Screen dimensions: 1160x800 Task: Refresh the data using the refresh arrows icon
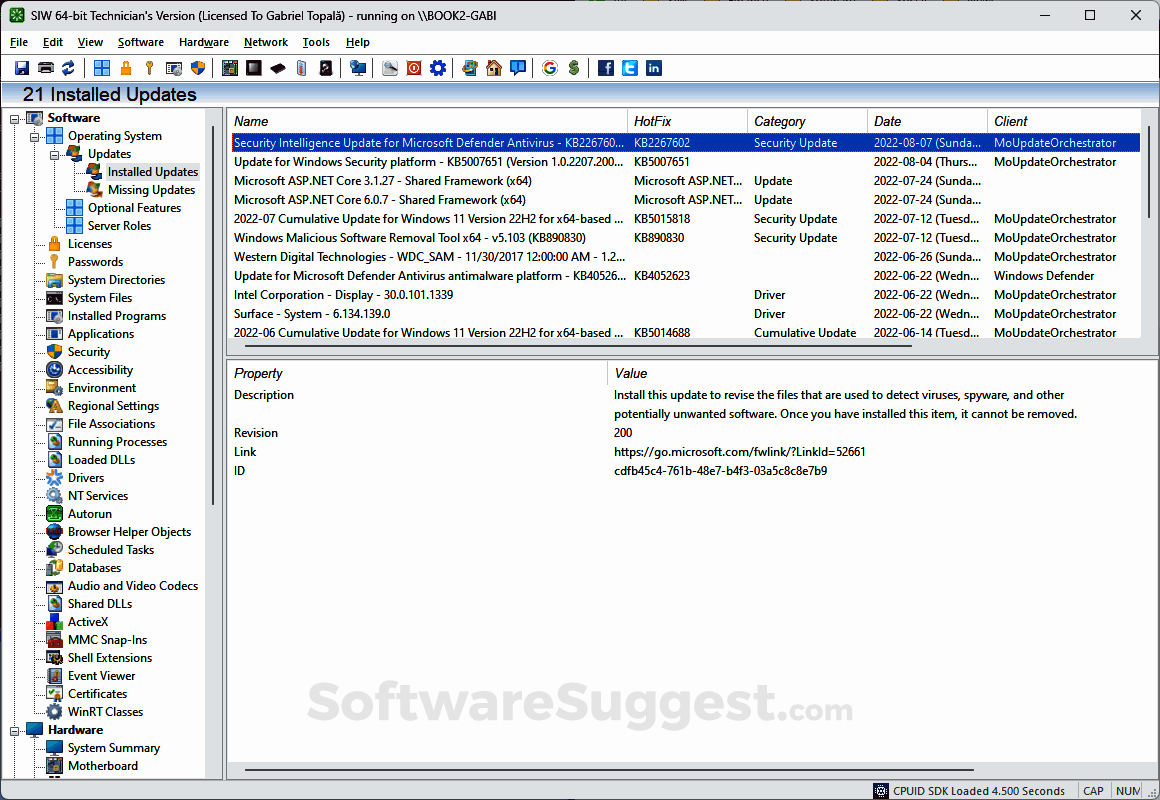68,67
